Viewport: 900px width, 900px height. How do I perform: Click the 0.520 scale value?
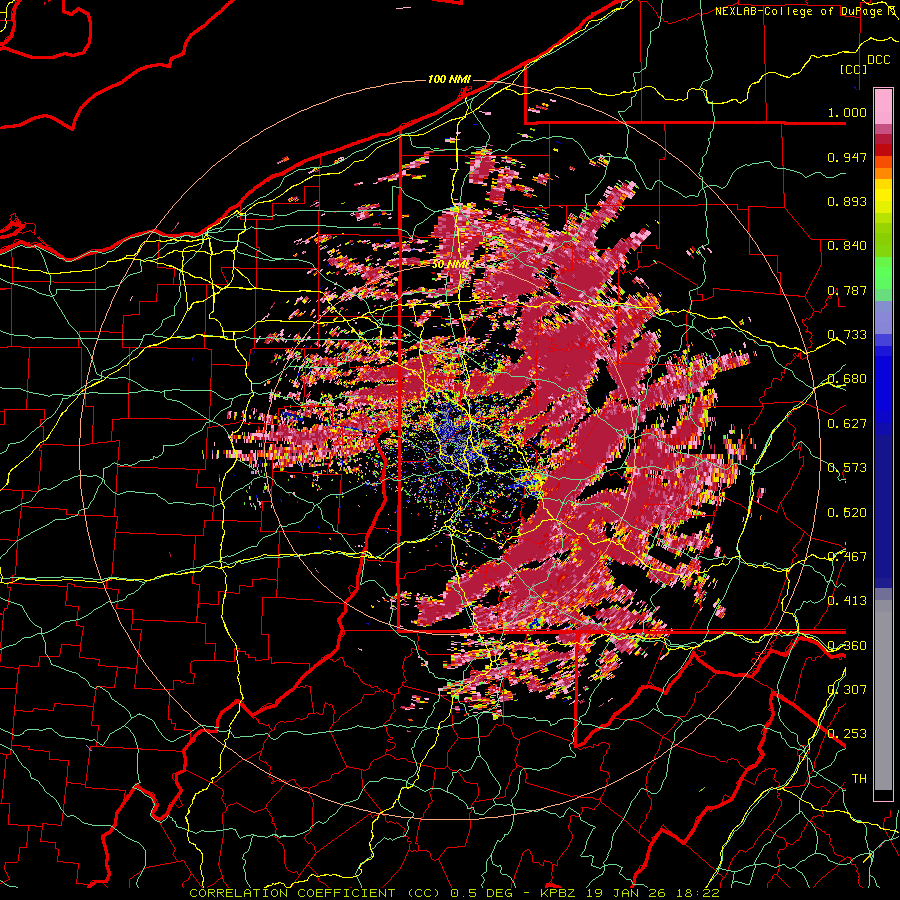tap(847, 513)
